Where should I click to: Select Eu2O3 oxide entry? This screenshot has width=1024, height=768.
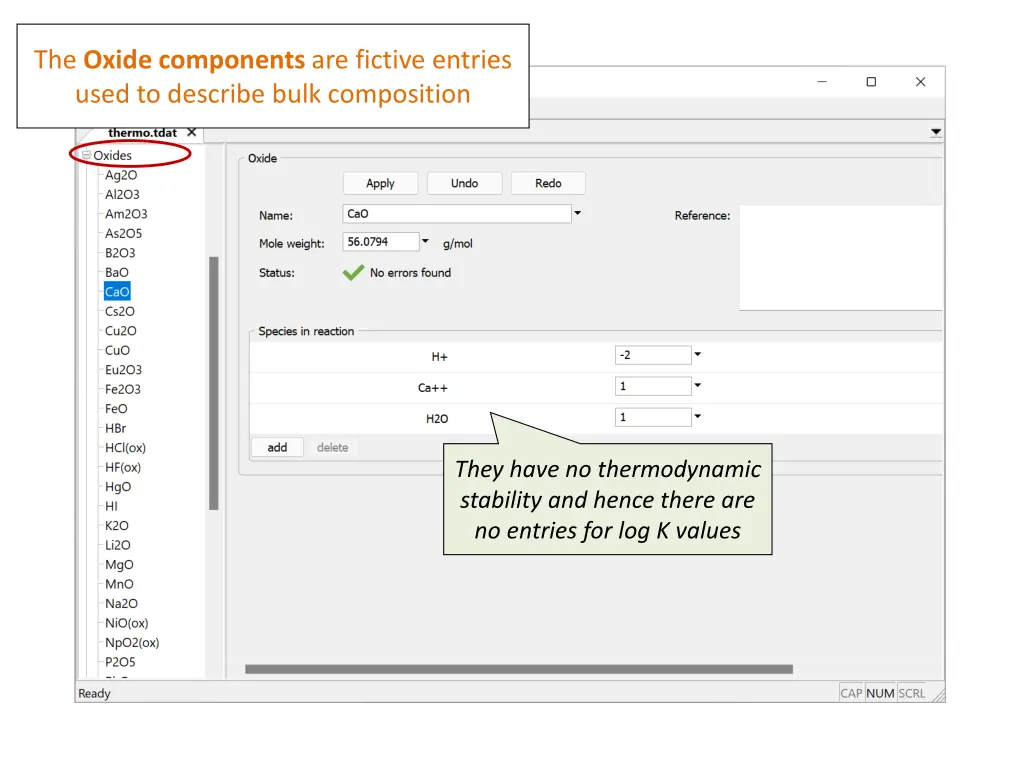click(x=123, y=370)
